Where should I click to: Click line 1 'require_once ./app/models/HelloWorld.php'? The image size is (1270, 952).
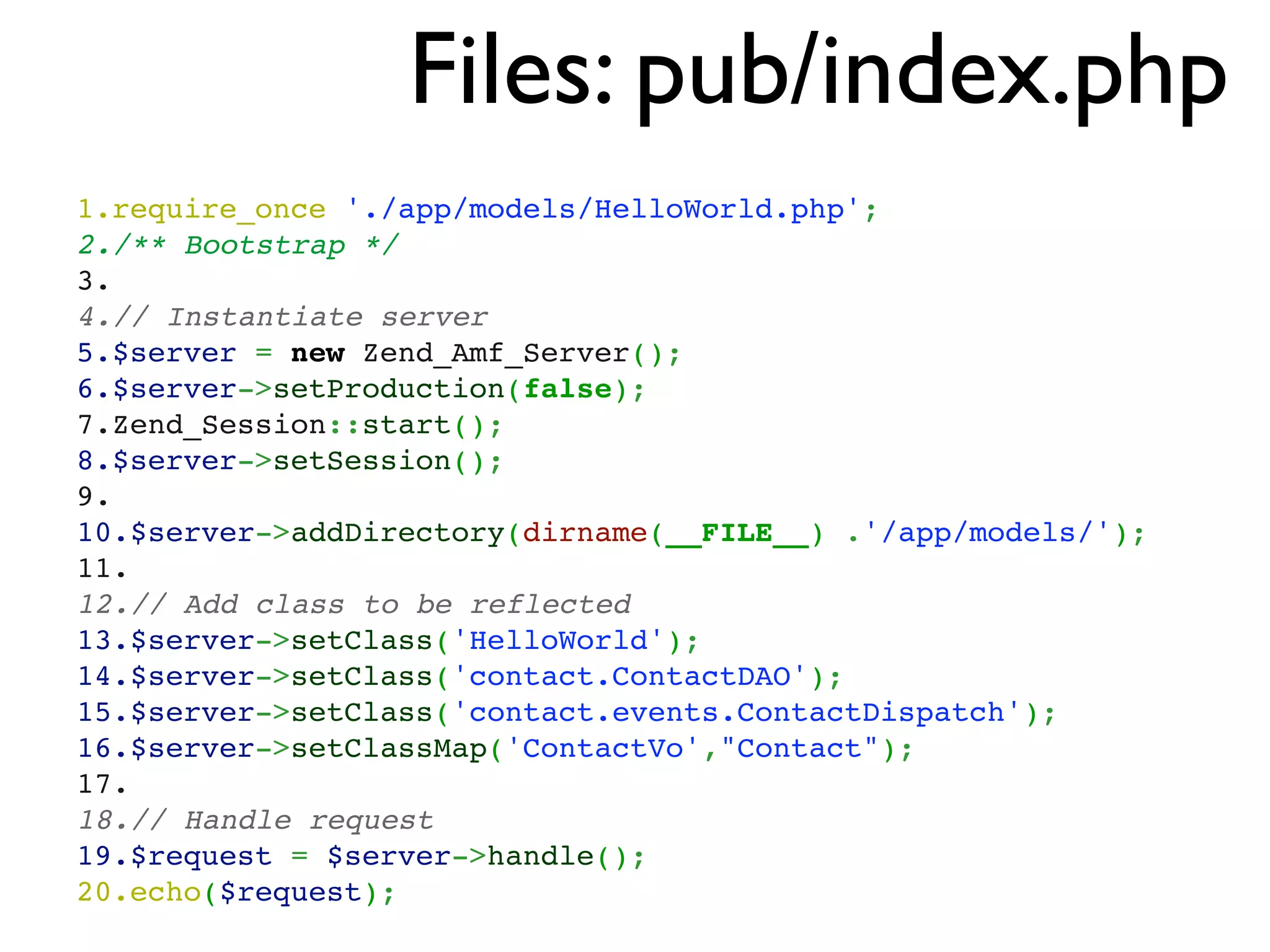[477, 210]
